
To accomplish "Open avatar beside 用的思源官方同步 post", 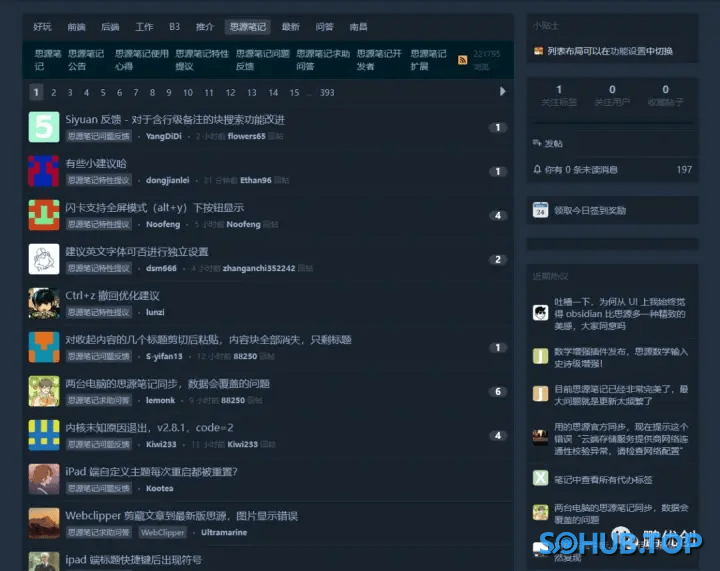I will click(540, 437).
